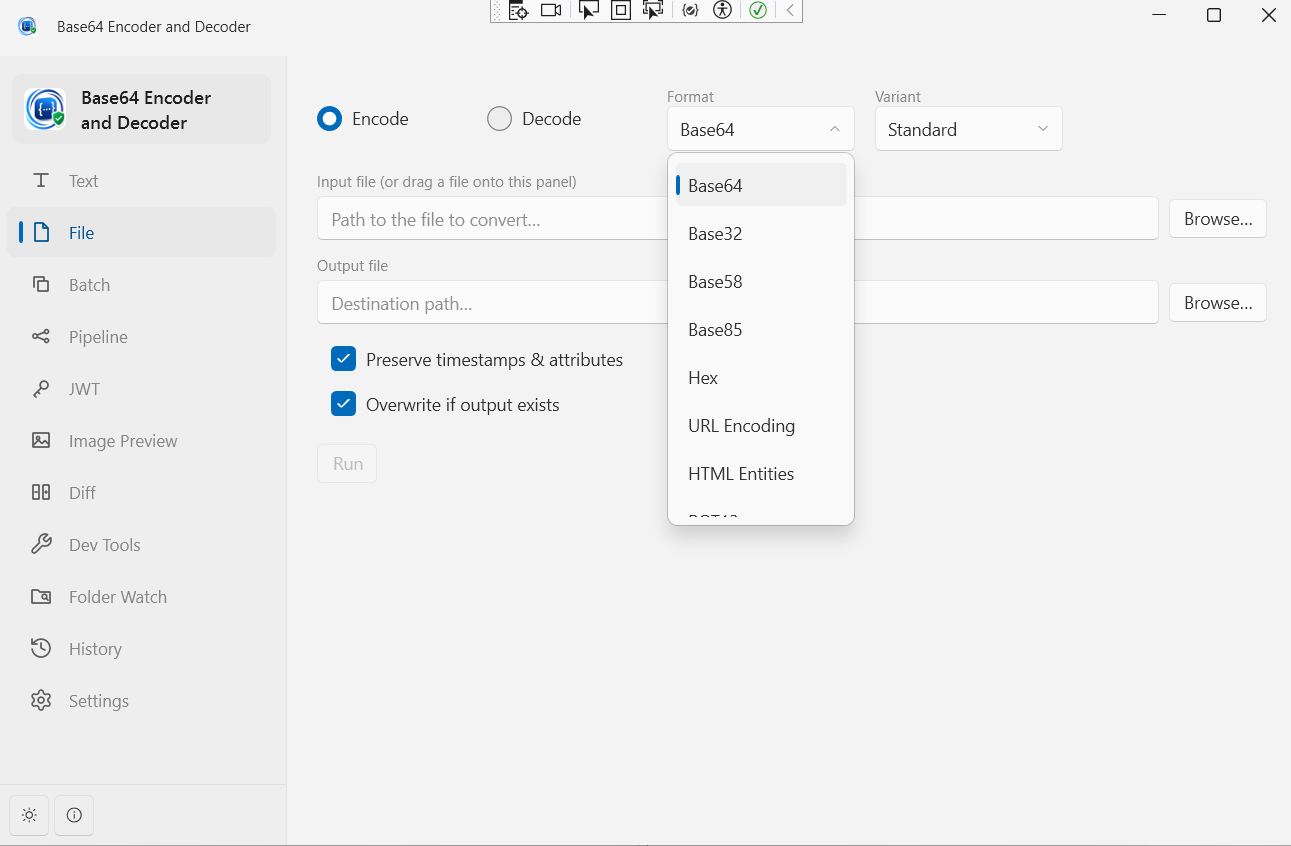Screen dimensions: 1291x846
Task: Click the Base64 Encoder and Decoder sidebar header
Action: point(141,109)
